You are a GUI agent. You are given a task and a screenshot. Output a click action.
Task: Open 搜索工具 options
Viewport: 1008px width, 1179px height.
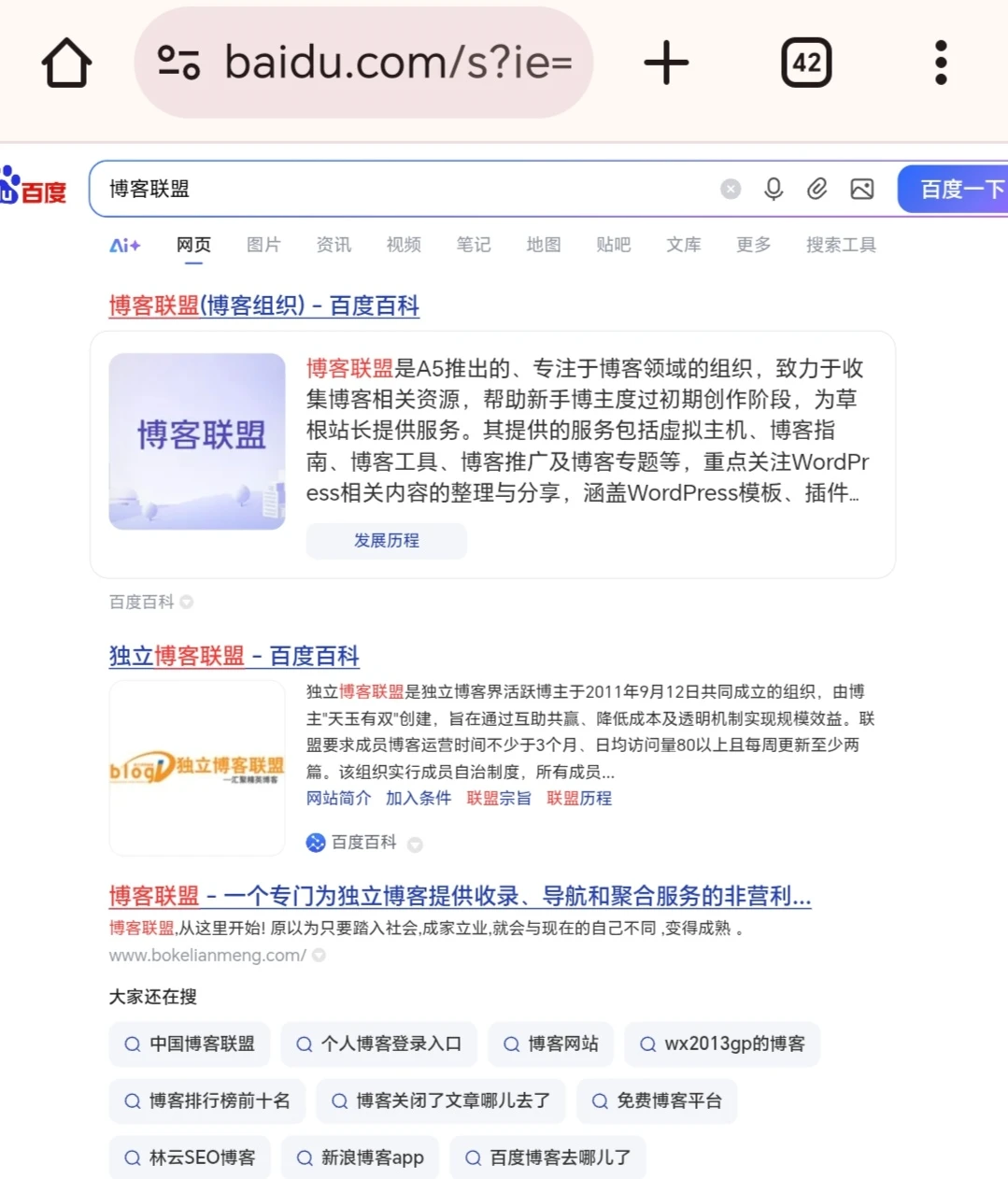click(x=842, y=245)
